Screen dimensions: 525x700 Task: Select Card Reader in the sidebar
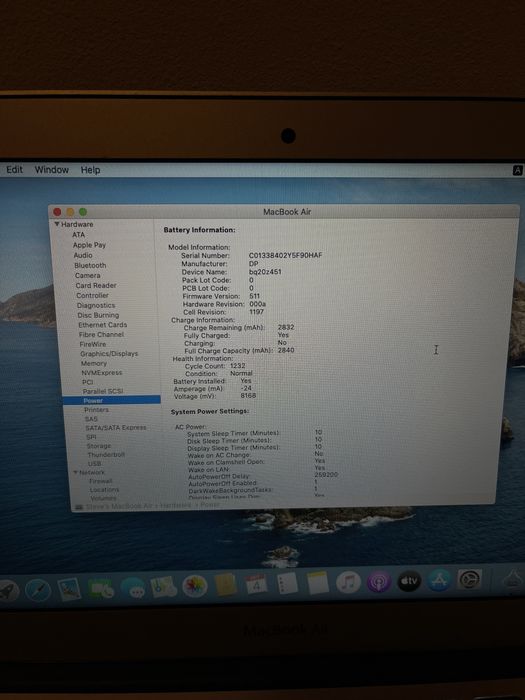point(96,285)
